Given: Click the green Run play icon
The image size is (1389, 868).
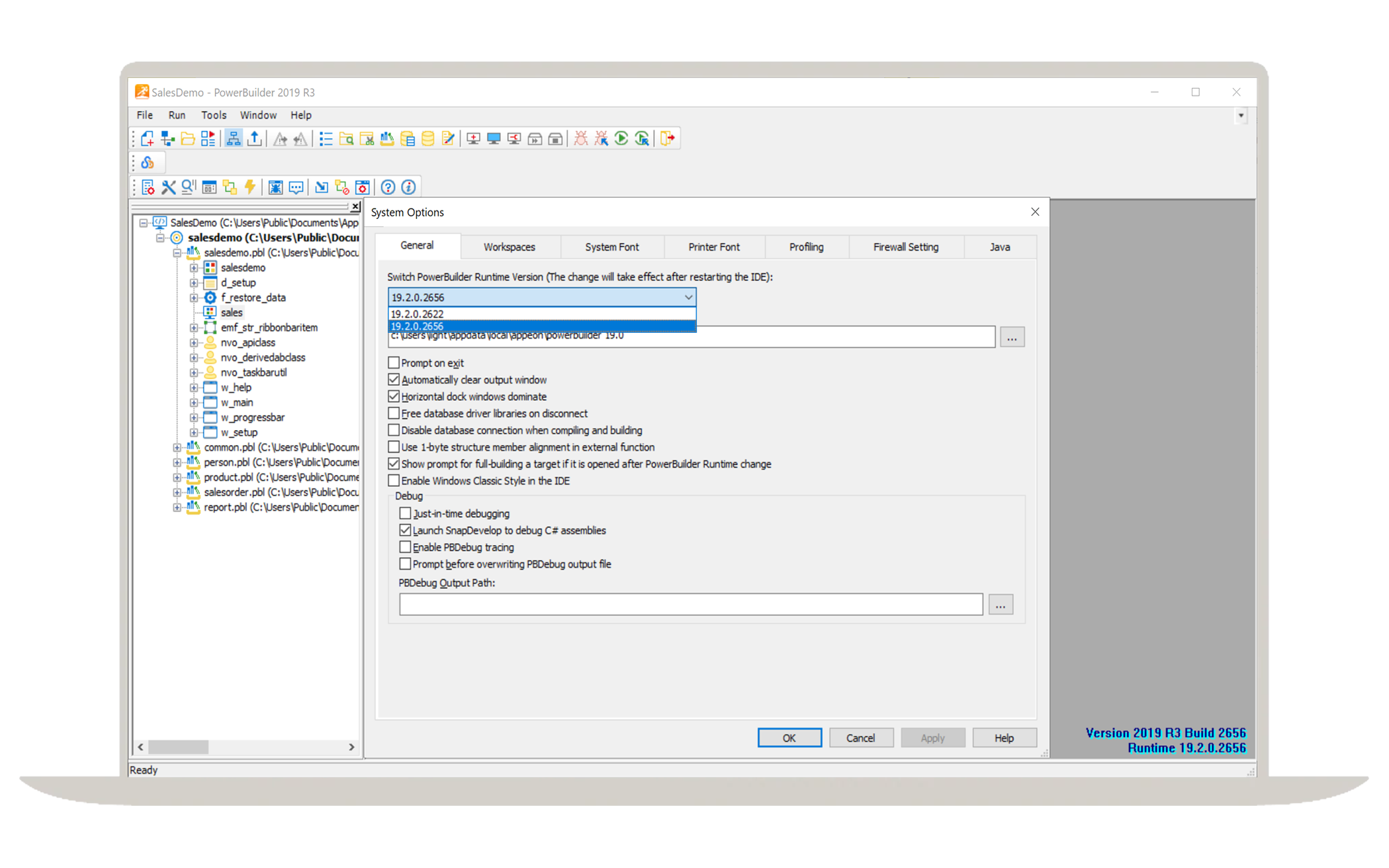Looking at the screenshot, I should pos(621,139).
